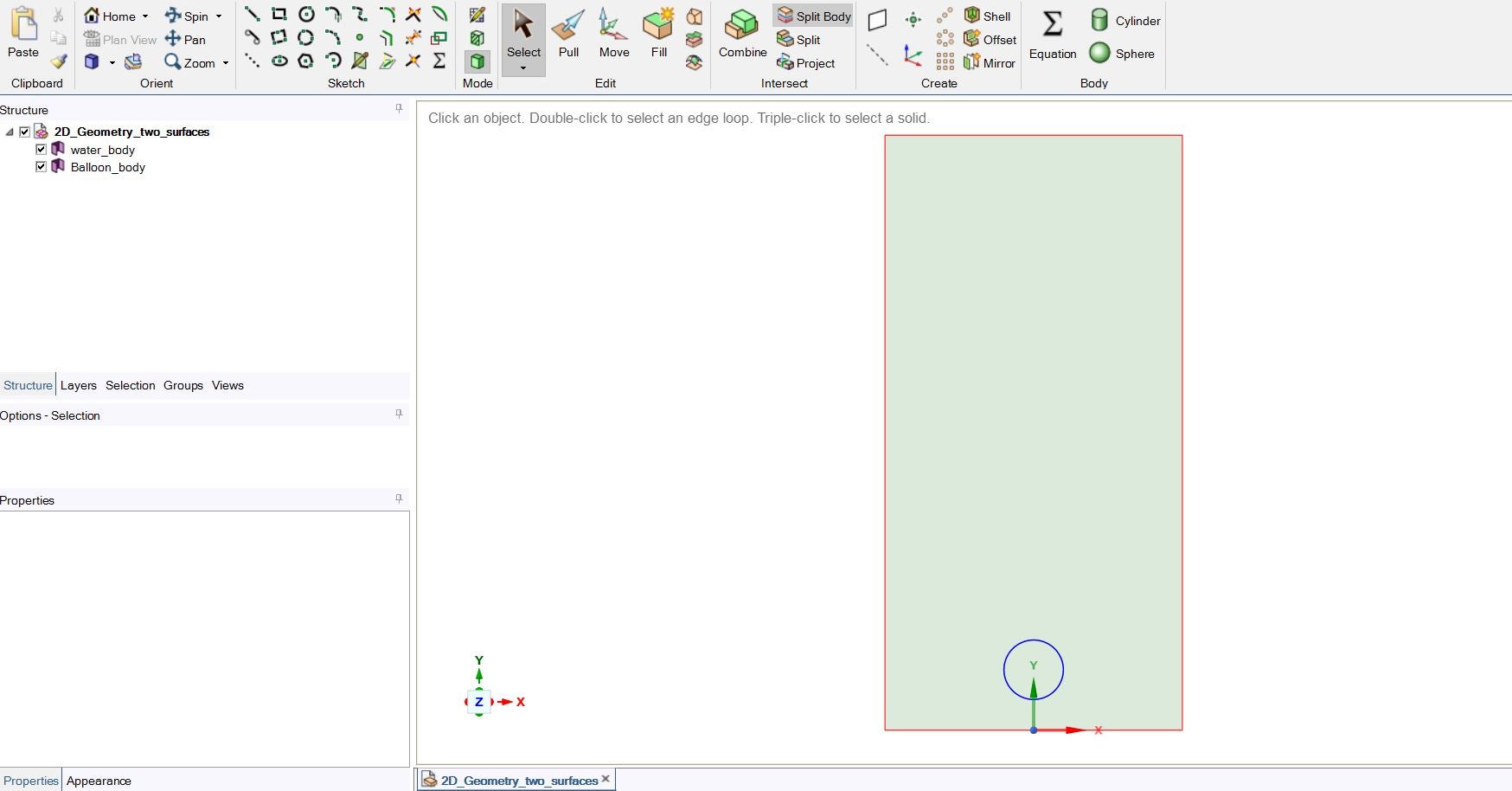Viewport: 1512px width, 791px height.
Task: Switch to the Selection tab
Action: pos(131,385)
